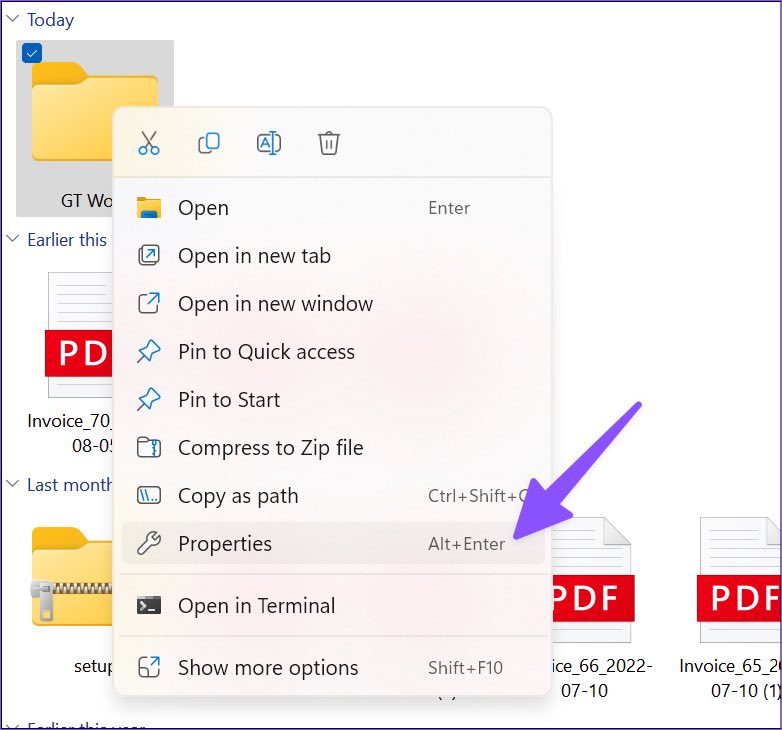
Task: Click the terminal icon for Open in Terminal
Action: pyautogui.click(x=149, y=605)
